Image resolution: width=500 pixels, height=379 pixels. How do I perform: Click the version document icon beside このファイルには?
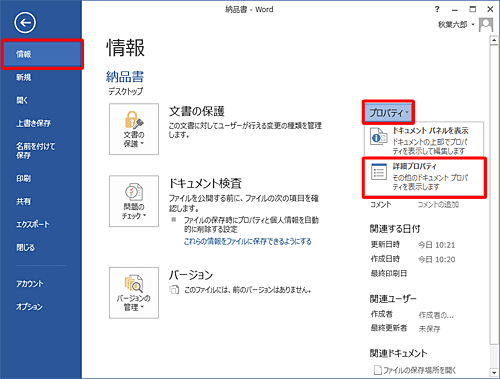[174, 290]
